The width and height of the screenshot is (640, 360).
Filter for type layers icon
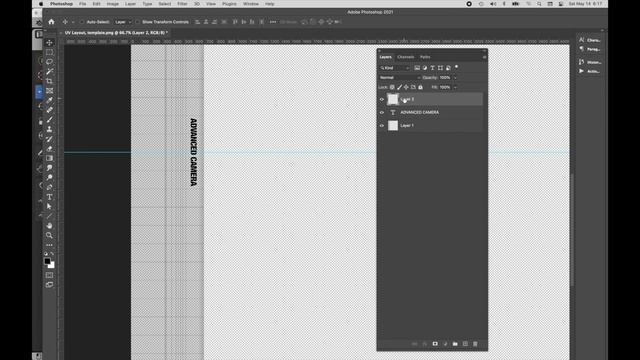click(433, 68)
